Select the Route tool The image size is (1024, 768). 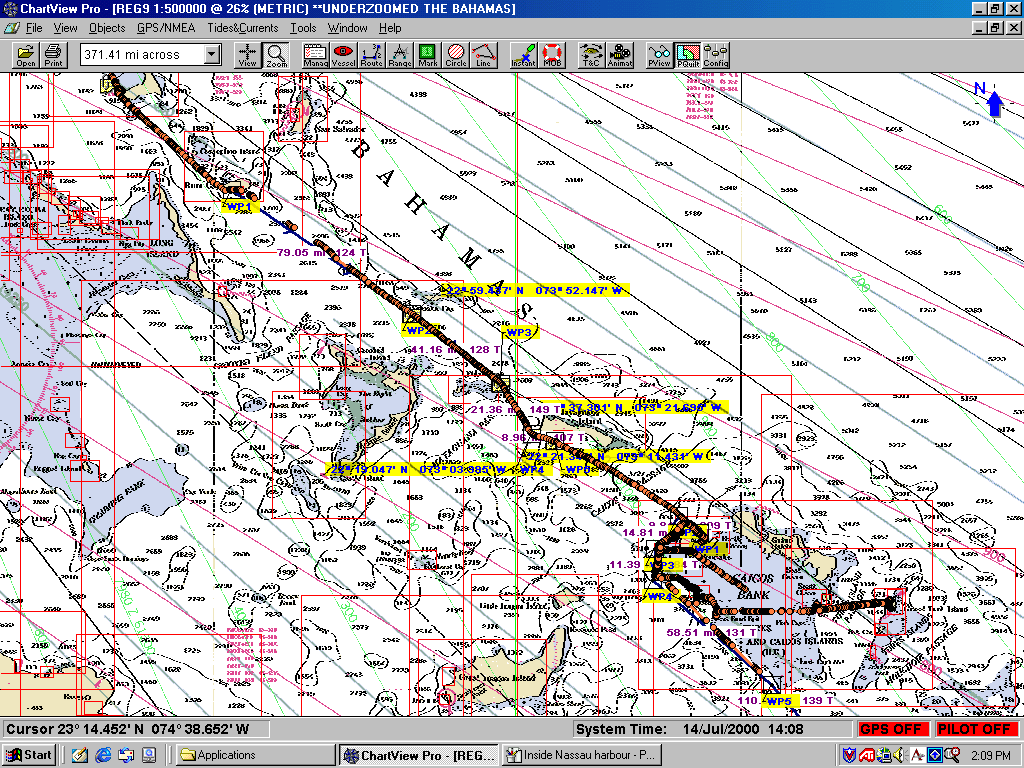coord(372,56)
